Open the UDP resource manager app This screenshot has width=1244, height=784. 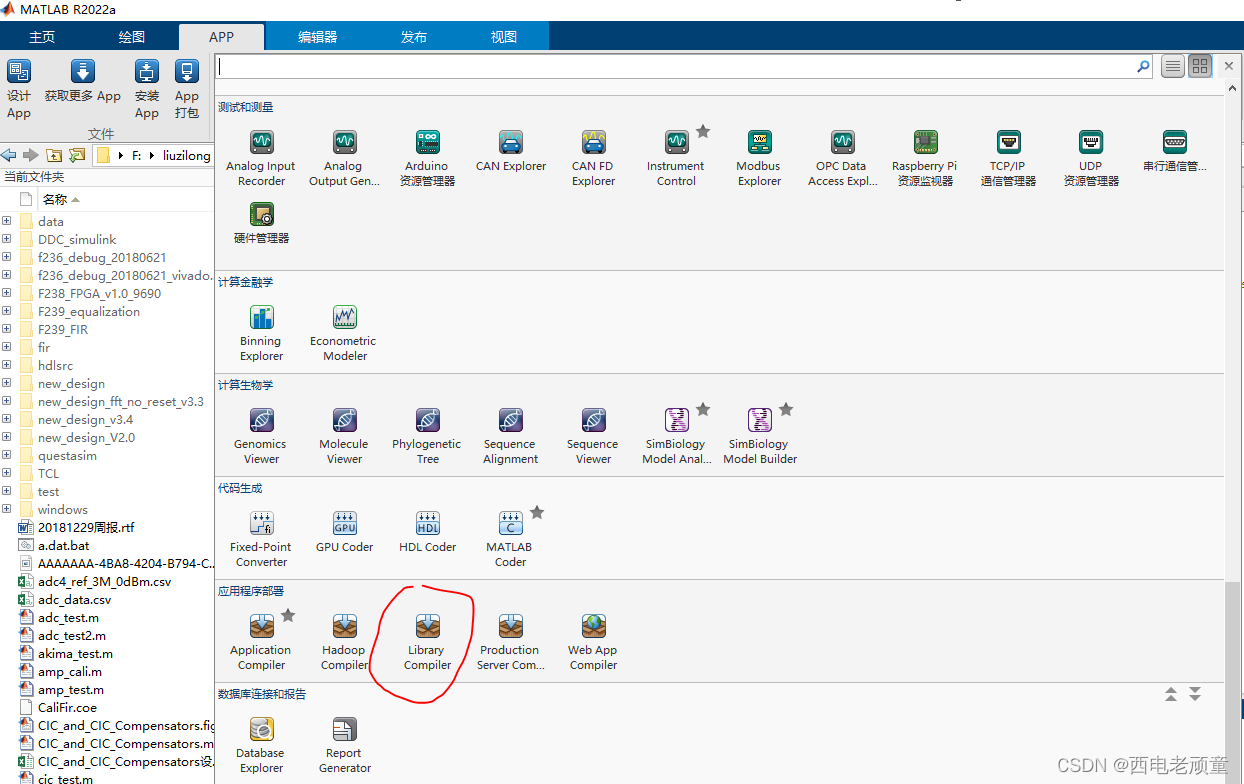click(1090, 158)
